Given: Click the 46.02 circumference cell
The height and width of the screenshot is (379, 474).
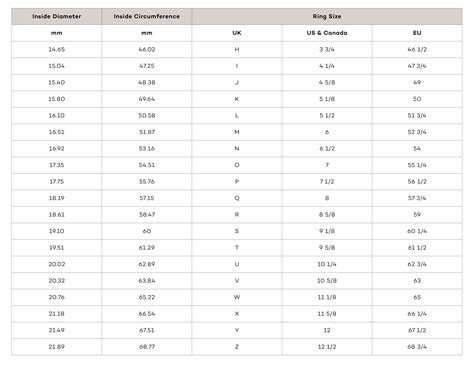Looking at the screenshot, I should pyautogui.click(x=147, y=50).
